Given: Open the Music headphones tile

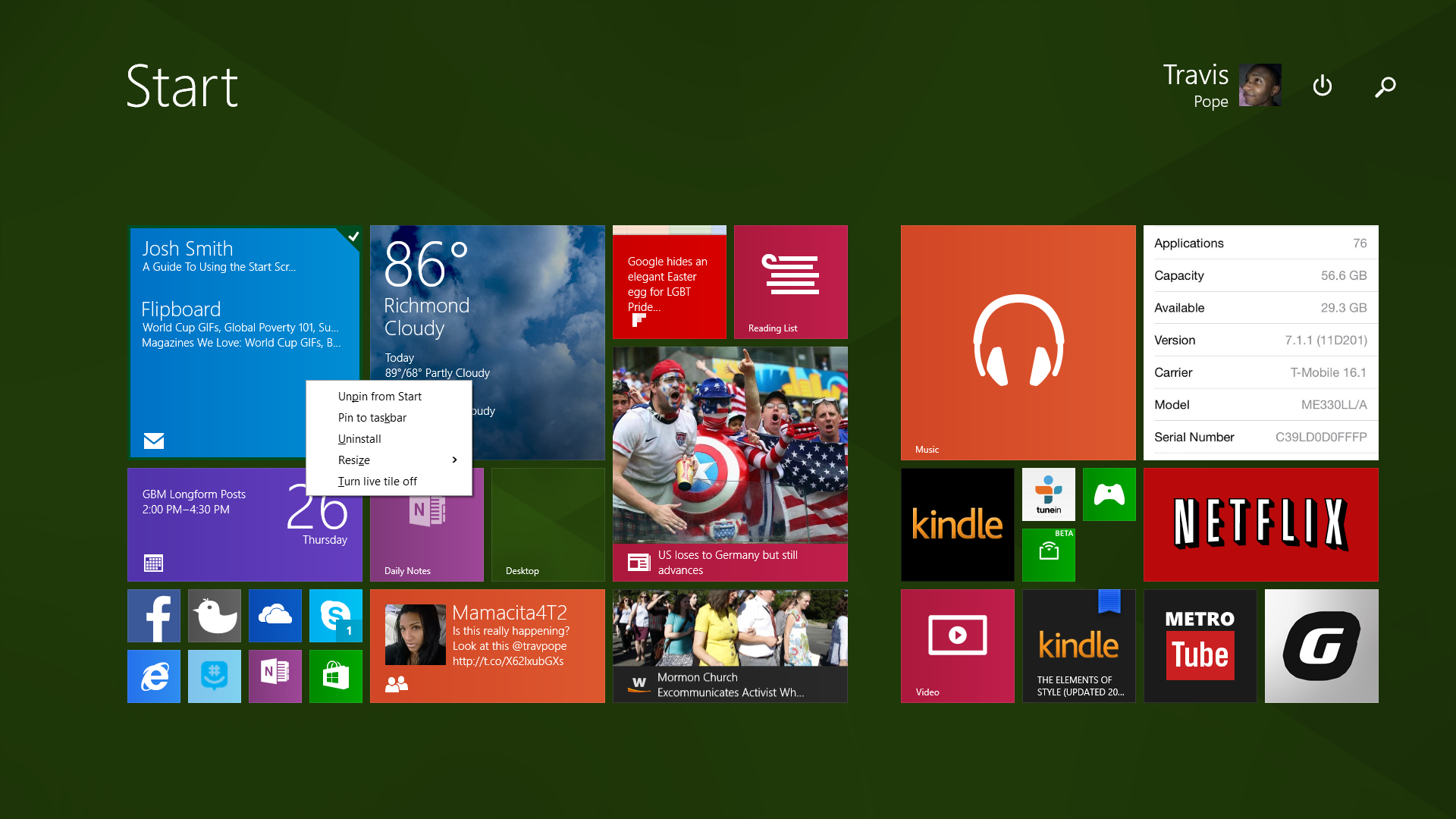Looking at the screenshot, I should (1018, 343).
